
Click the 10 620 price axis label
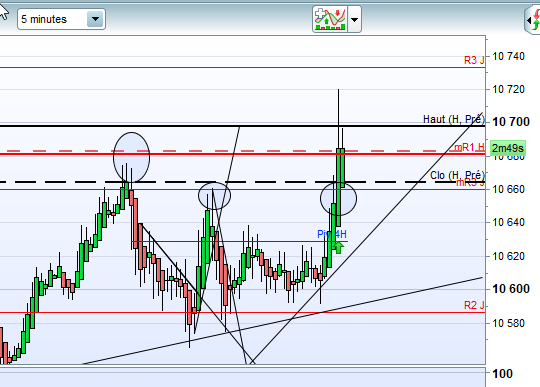508,256
